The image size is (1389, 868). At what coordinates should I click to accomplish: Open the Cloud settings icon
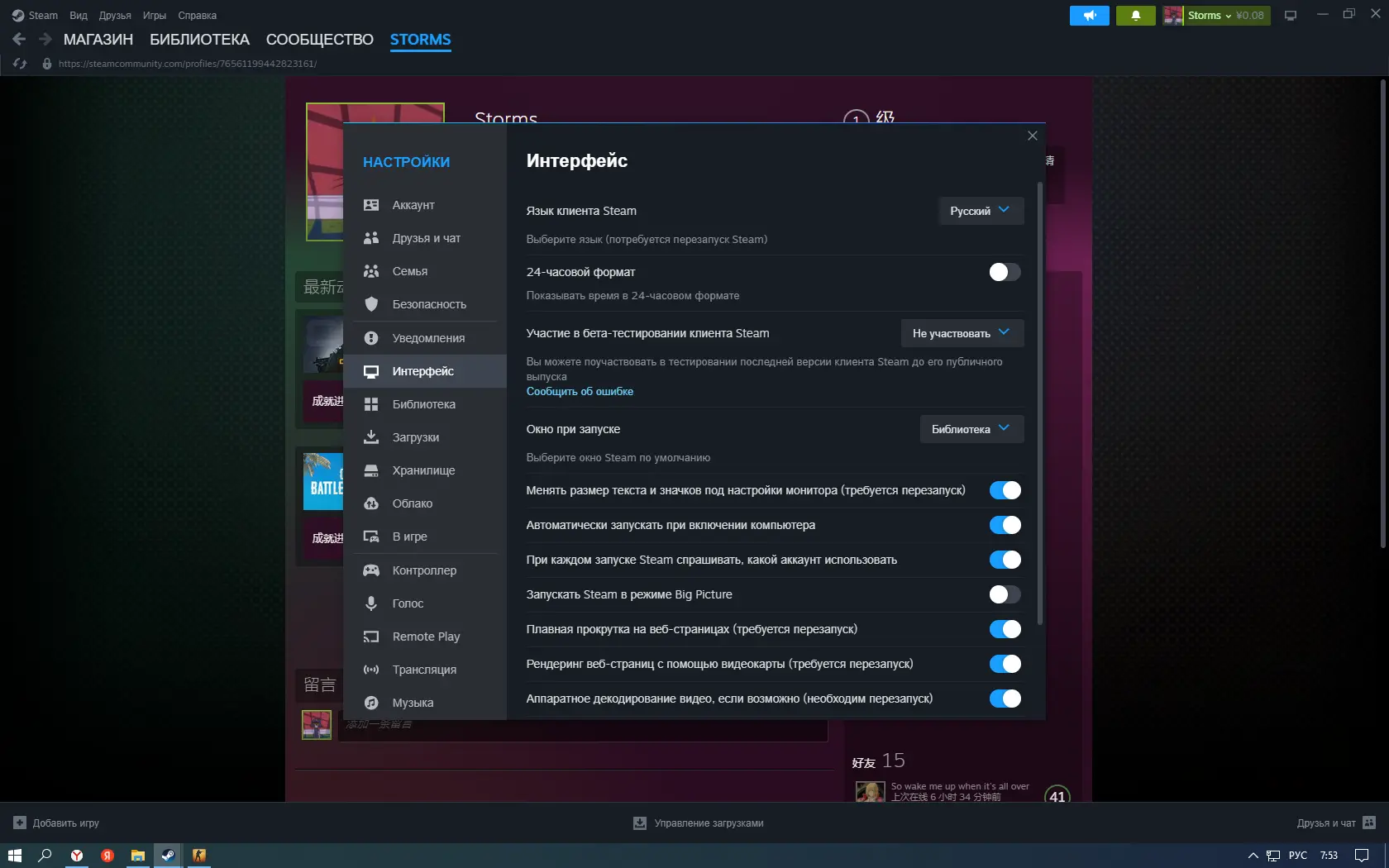coord(371,503)
